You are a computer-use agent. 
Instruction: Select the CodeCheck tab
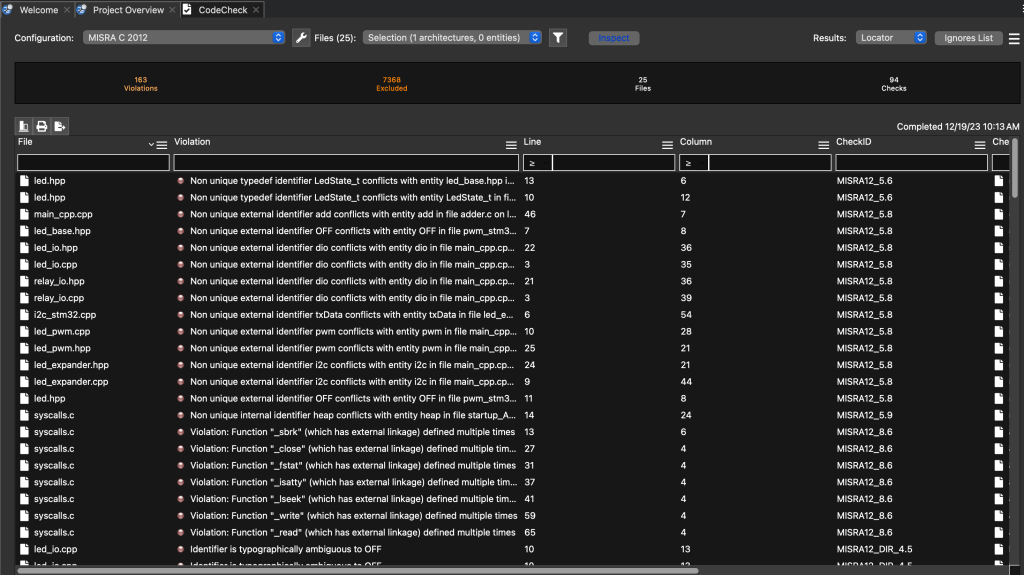tap(223, 10)
